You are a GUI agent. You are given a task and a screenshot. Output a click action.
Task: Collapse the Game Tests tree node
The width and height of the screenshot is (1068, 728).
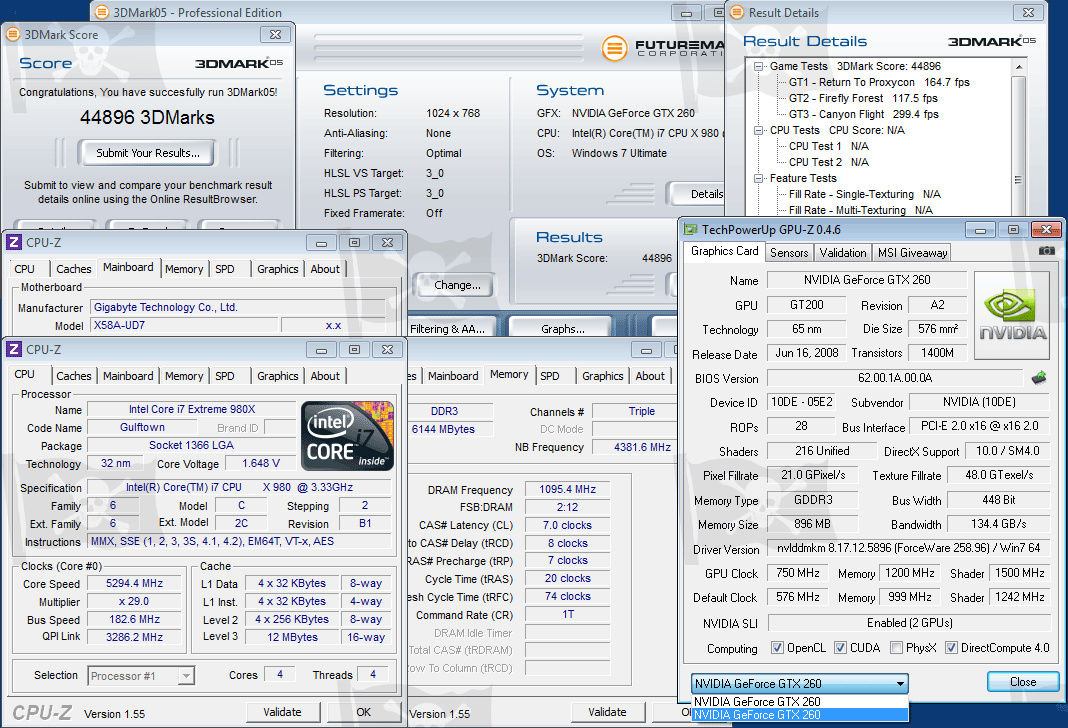(x=759, y=66)
